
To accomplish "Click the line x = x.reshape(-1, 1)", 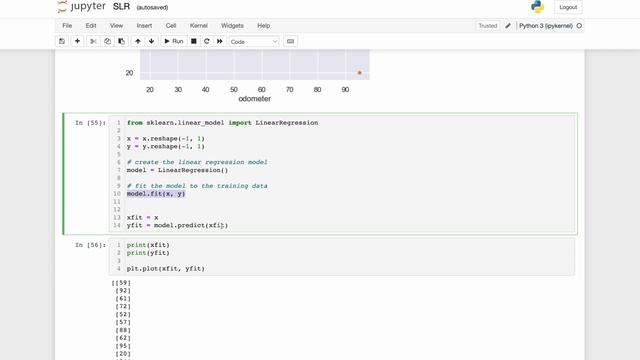I will (166, 139).
